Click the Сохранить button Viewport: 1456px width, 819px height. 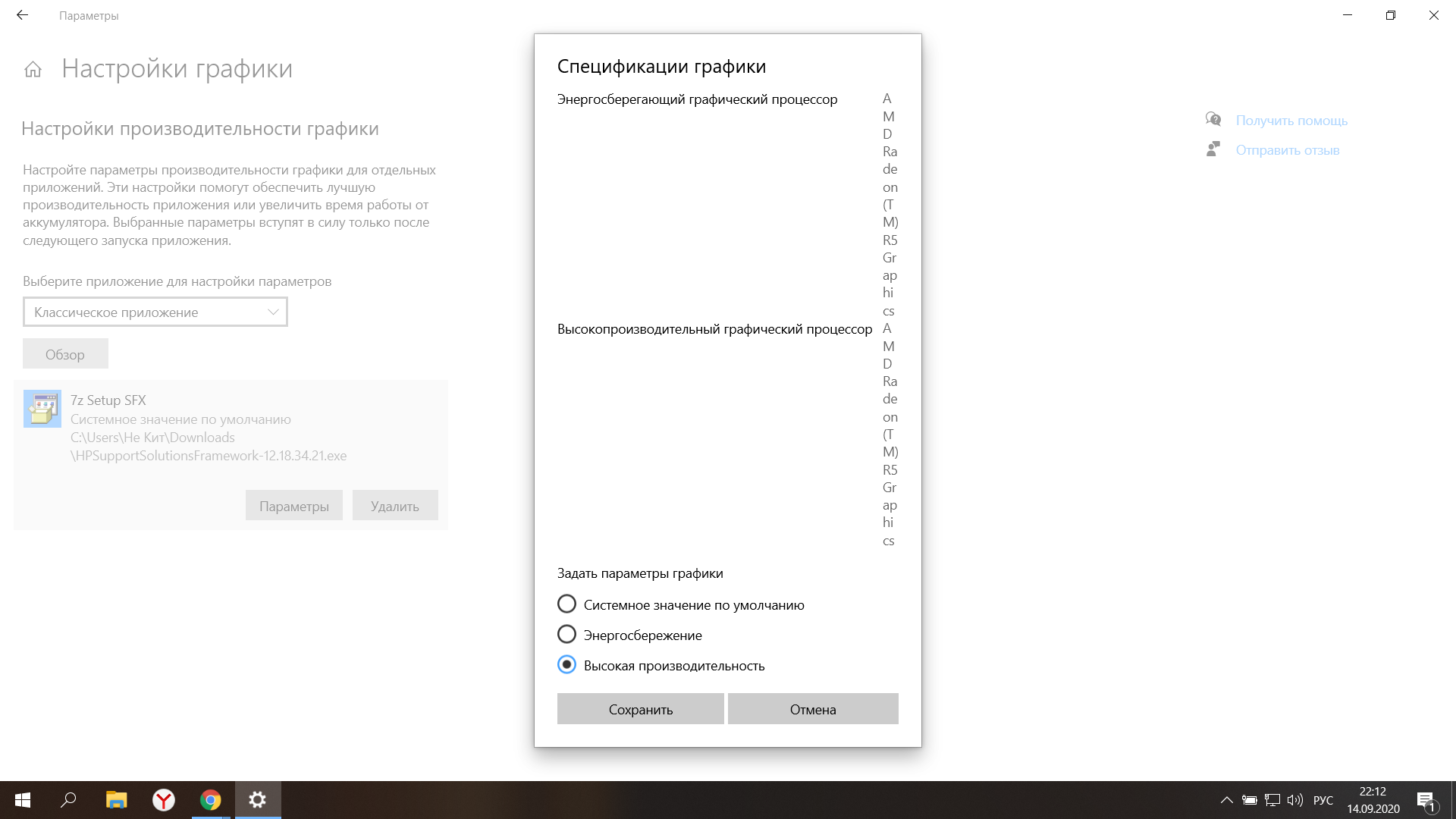click(x=640, y=709)
